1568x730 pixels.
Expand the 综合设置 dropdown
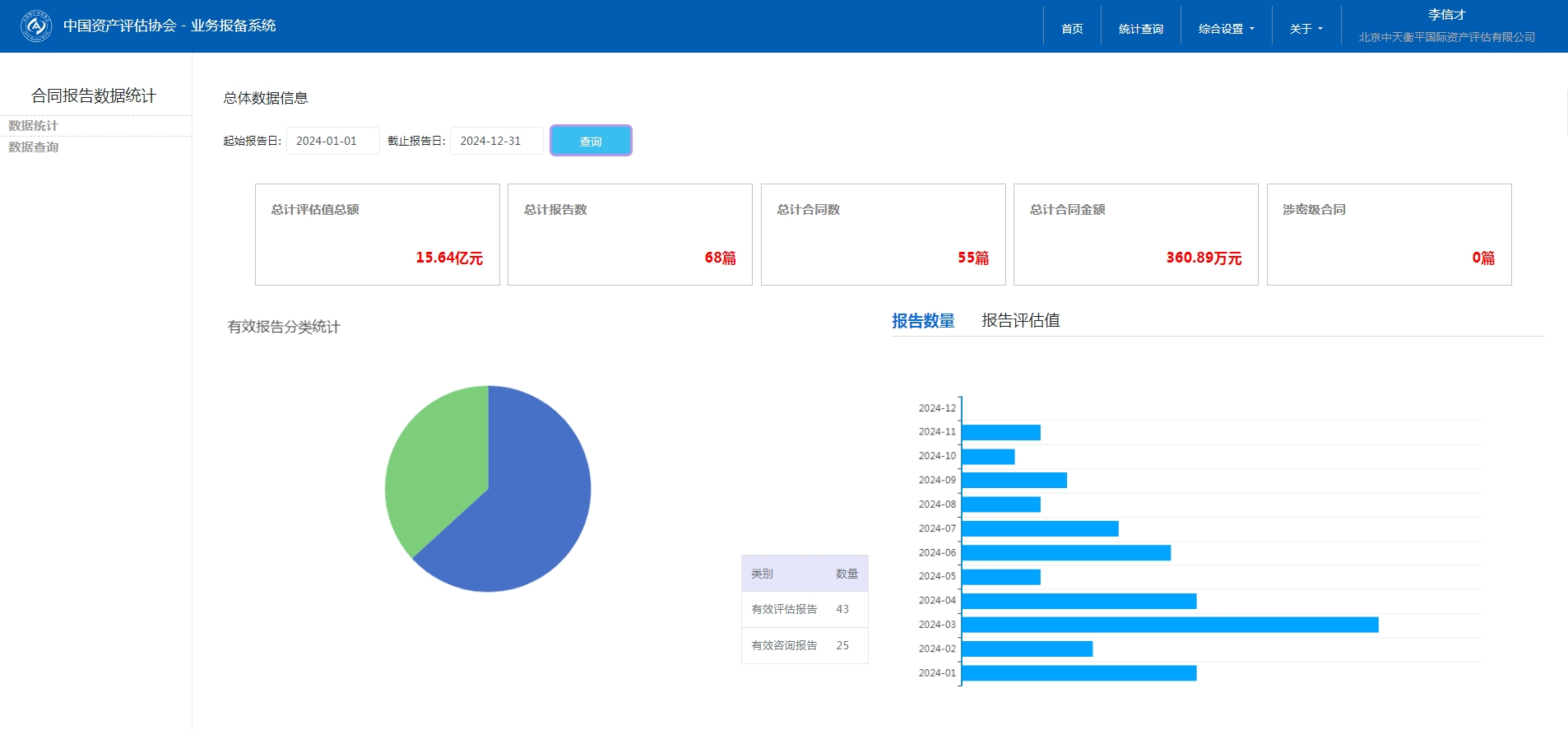click(1226, 29)
